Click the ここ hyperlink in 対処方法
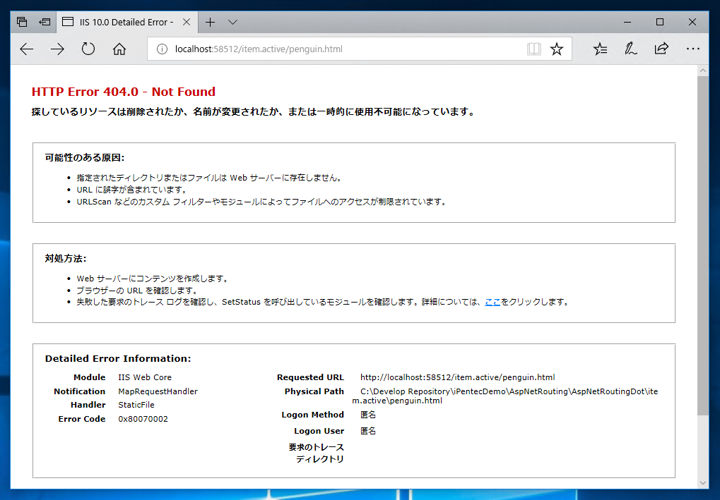This screenshot has height=500, width=720. [493, 302]
